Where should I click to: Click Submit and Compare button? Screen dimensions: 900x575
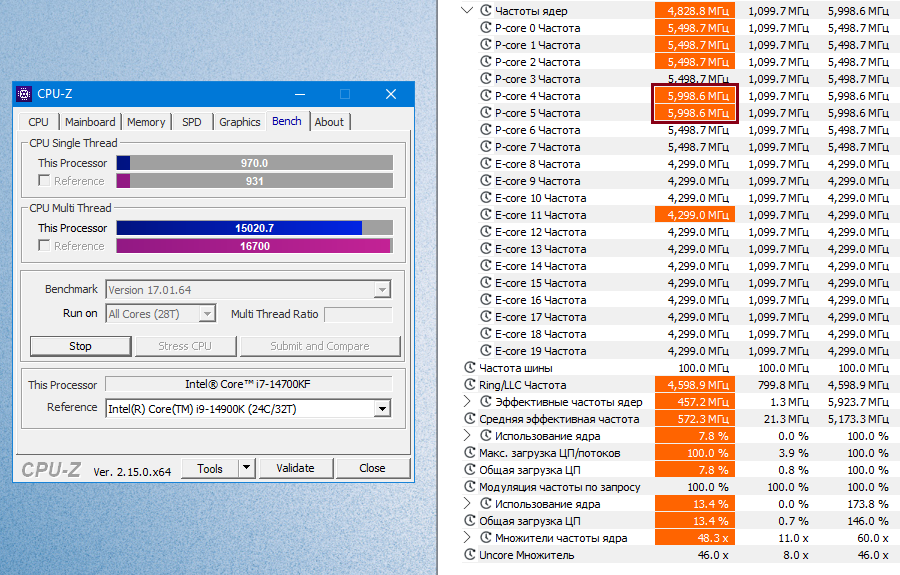click(320, 346)
